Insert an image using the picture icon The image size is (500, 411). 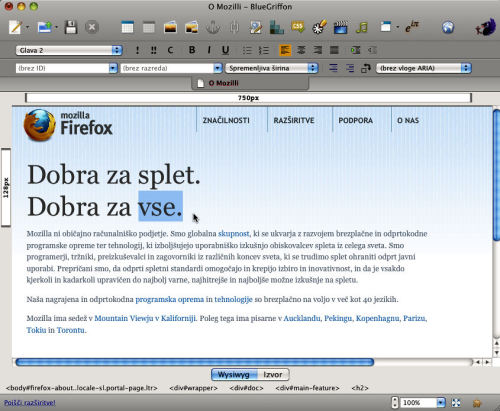(x=170, y=27)
